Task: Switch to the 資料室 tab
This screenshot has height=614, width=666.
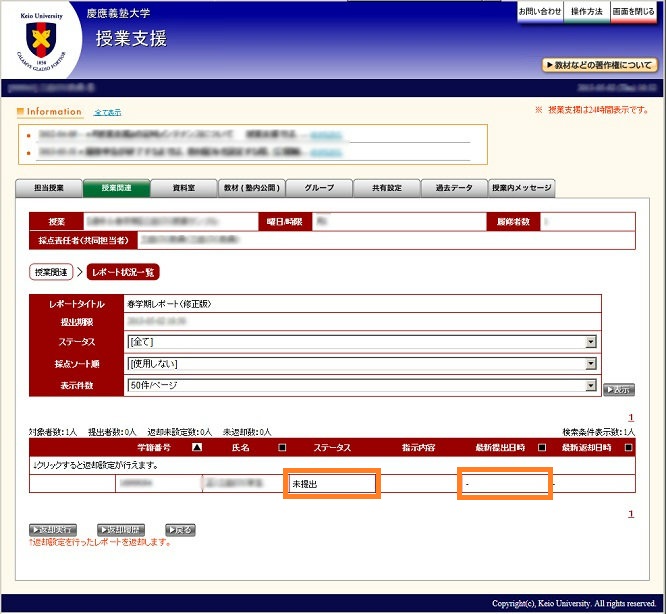Action: (x=183, y=187)
